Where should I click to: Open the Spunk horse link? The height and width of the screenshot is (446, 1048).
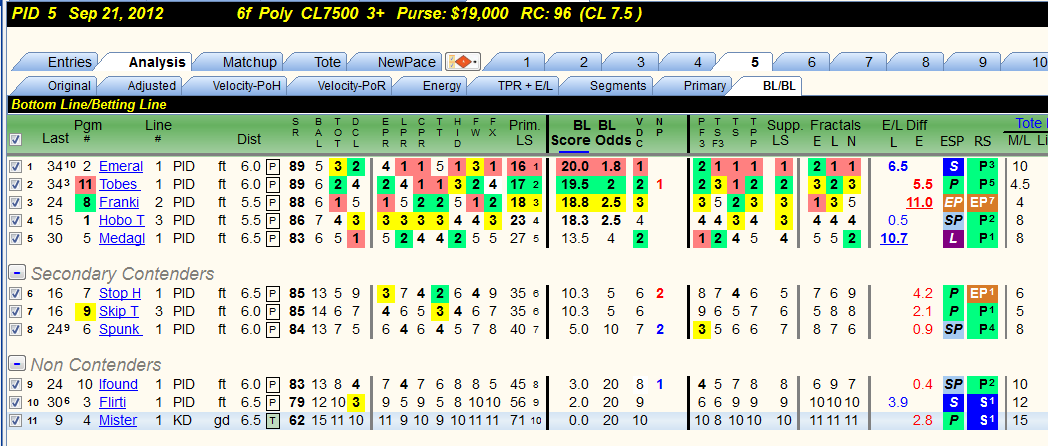click(x=120, y=329)
